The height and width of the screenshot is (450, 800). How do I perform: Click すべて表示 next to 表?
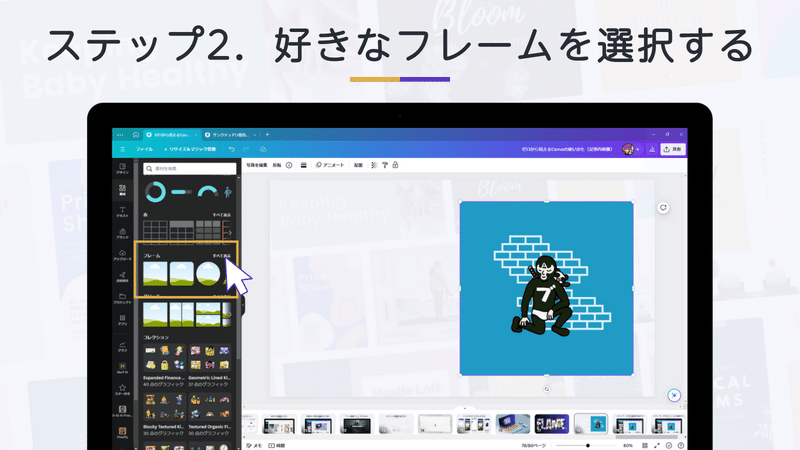click(x=221, y=215)
